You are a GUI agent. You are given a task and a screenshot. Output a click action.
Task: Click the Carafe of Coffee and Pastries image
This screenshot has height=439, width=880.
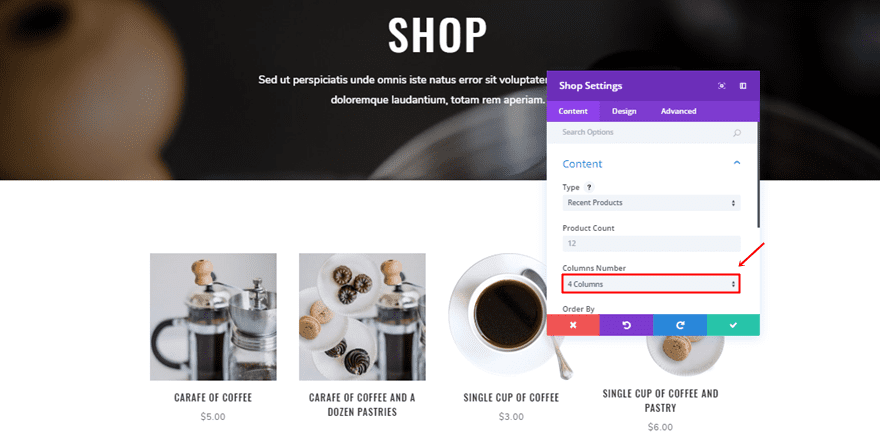pos(362,317)
